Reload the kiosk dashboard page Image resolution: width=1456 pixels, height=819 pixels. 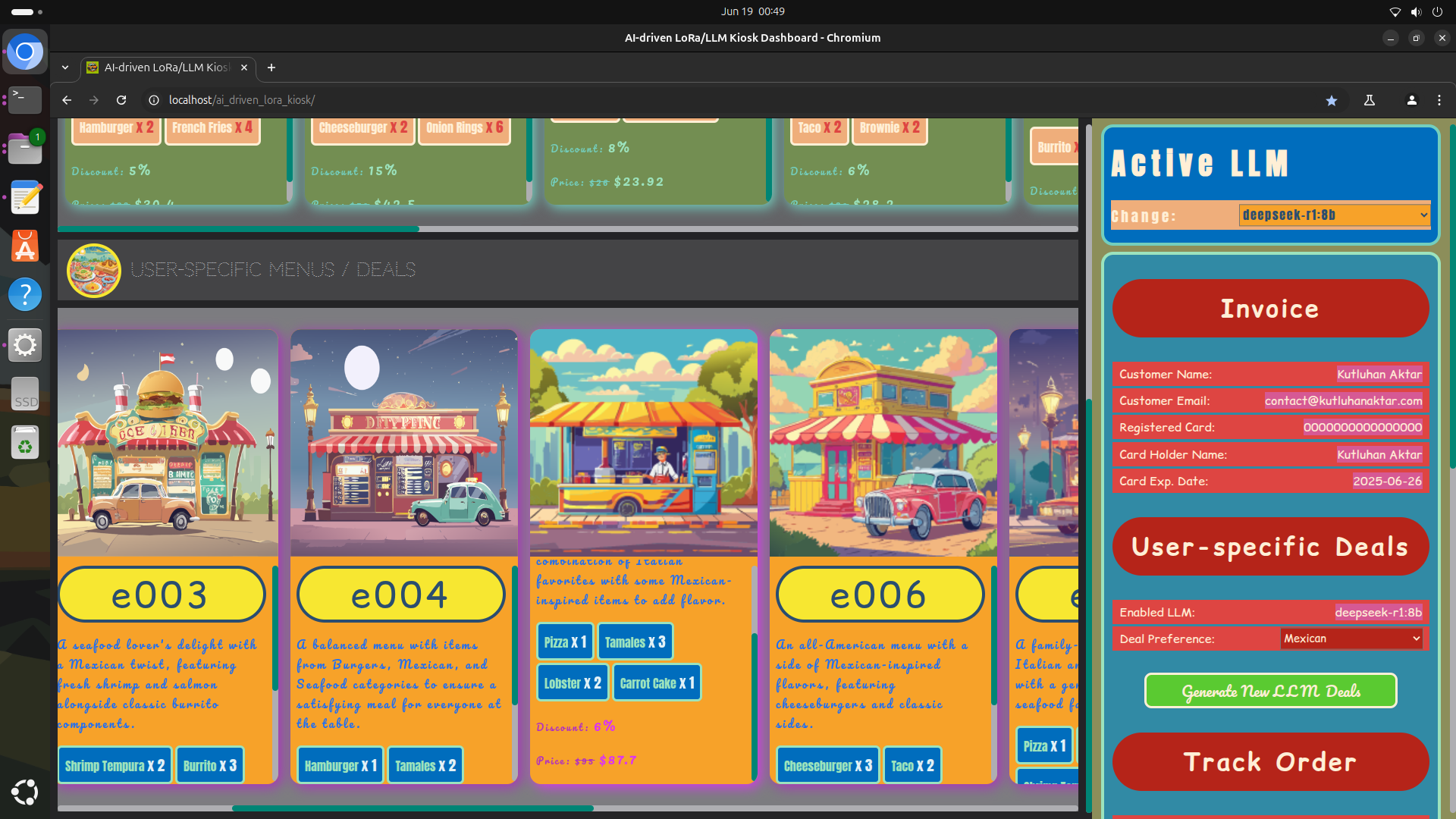tap(121, 100)
